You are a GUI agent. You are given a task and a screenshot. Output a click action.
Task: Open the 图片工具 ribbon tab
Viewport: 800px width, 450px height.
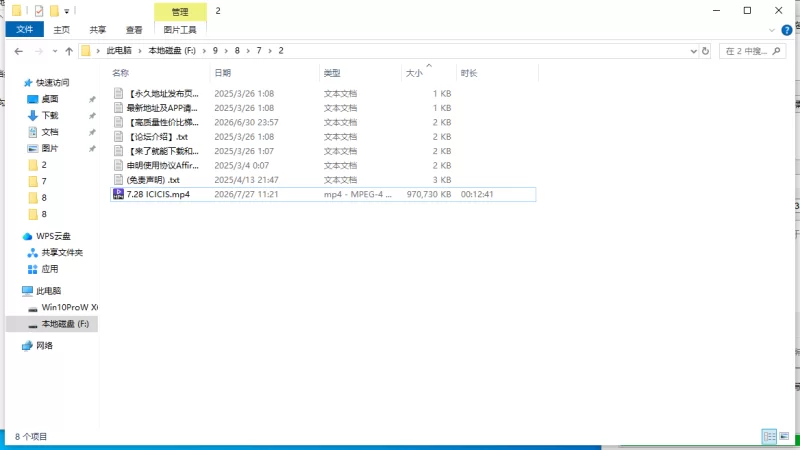(x=180, y=30)
